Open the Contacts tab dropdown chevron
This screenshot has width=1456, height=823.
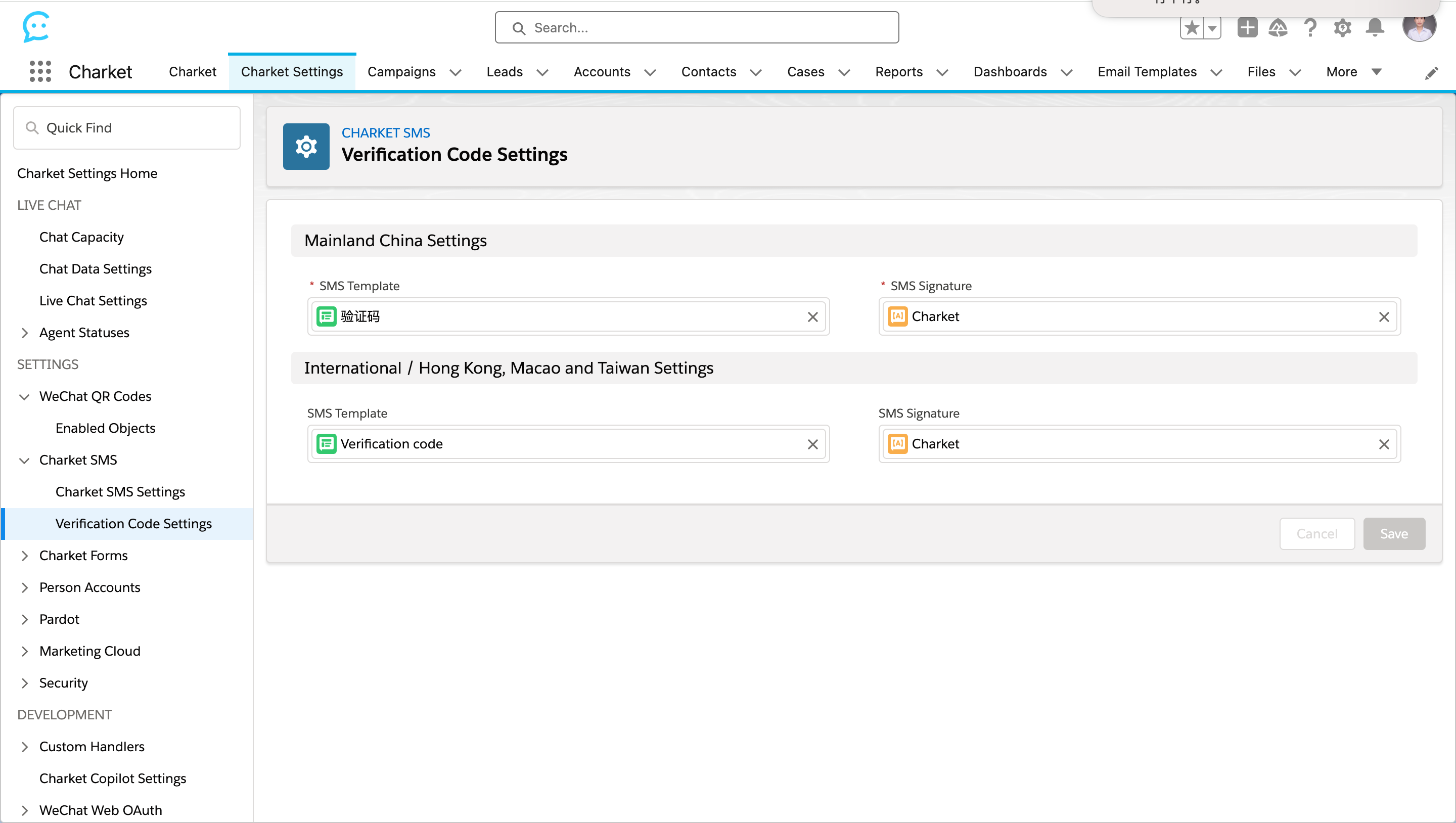756,73
